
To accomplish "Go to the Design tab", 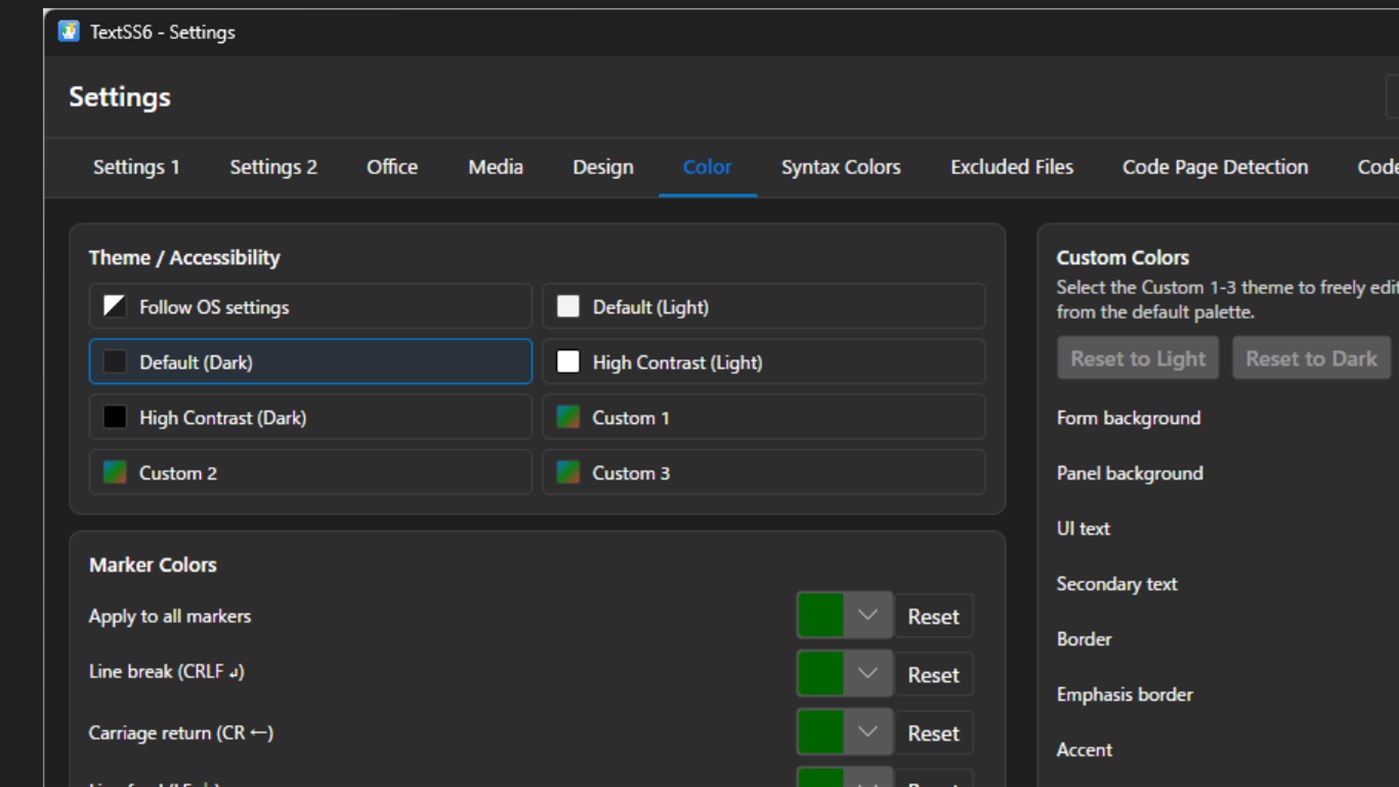I will pyautogui.click(x=603, y=167).
